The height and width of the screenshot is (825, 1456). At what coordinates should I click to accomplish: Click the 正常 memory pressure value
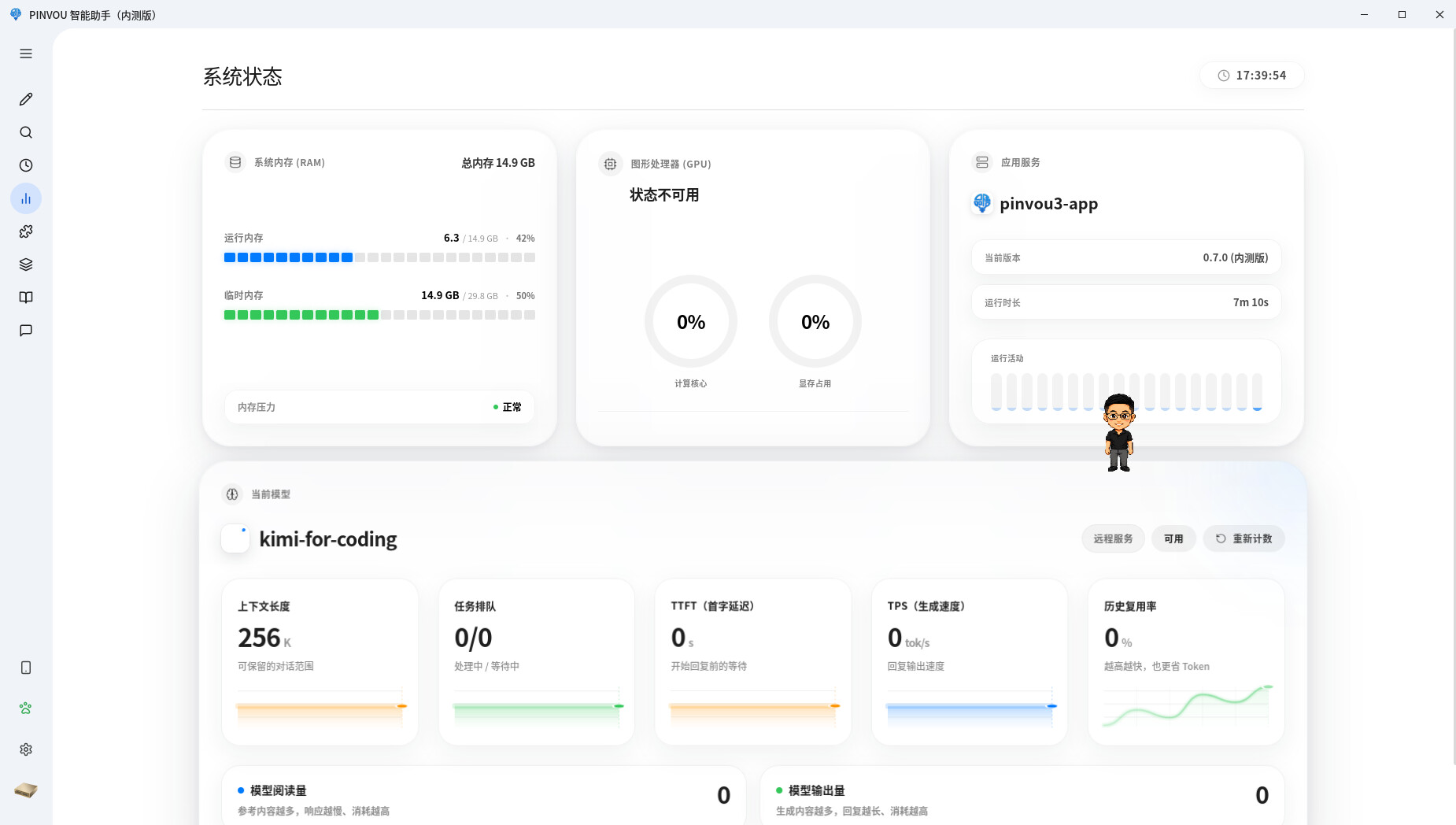(x=512, y=407)
